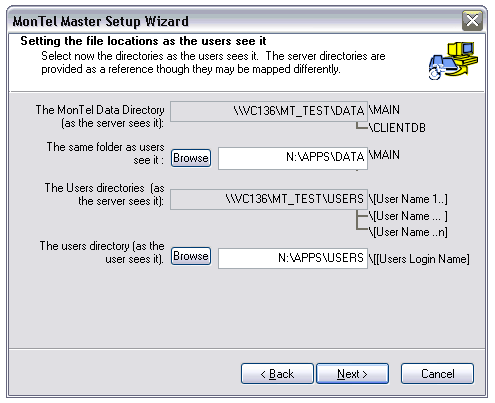Click the \[[Users Login Name] text
The image size is (495, 403).
(419, 259)
